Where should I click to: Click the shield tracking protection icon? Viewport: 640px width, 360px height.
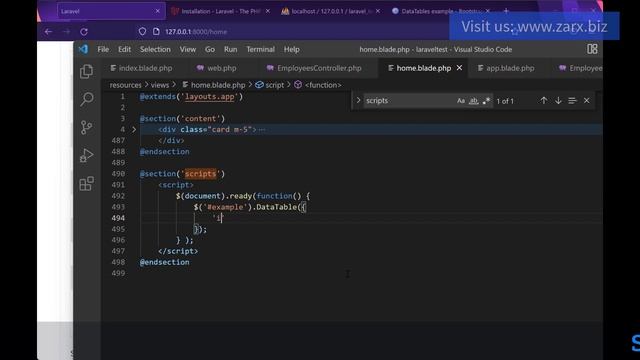(142, 31)
